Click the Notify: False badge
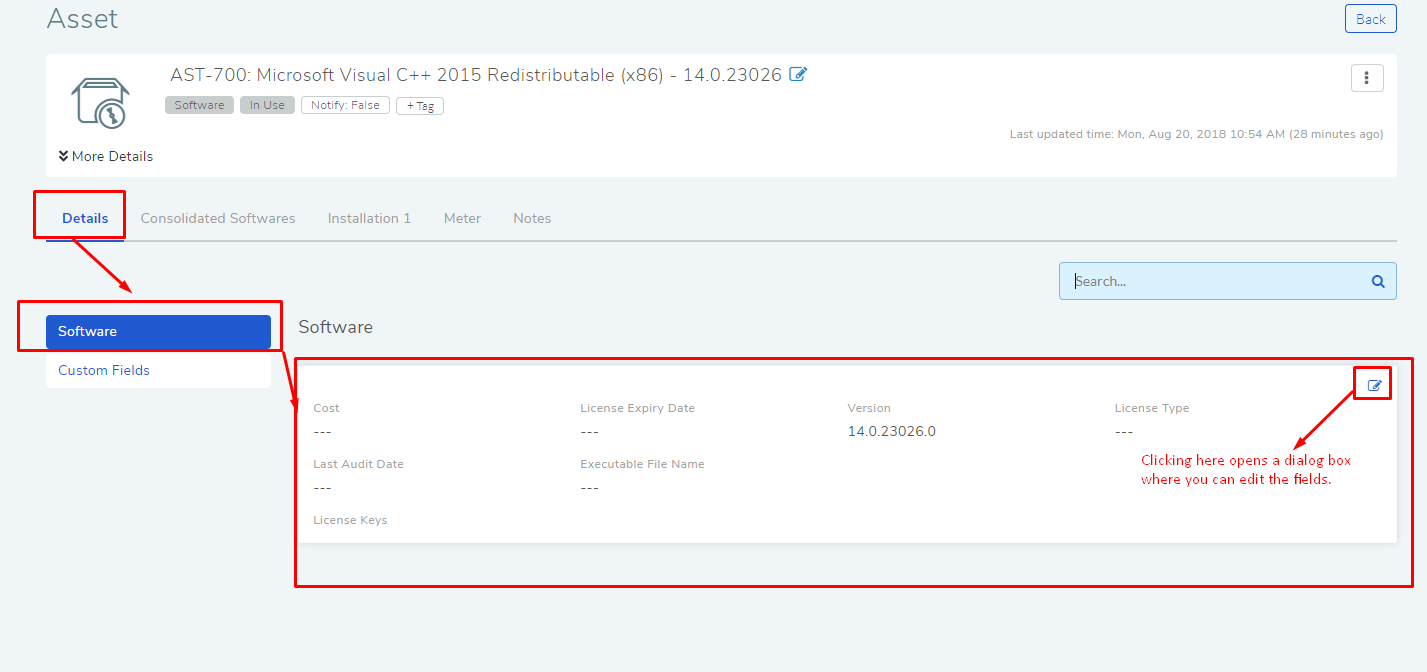 tap(345, 105)
